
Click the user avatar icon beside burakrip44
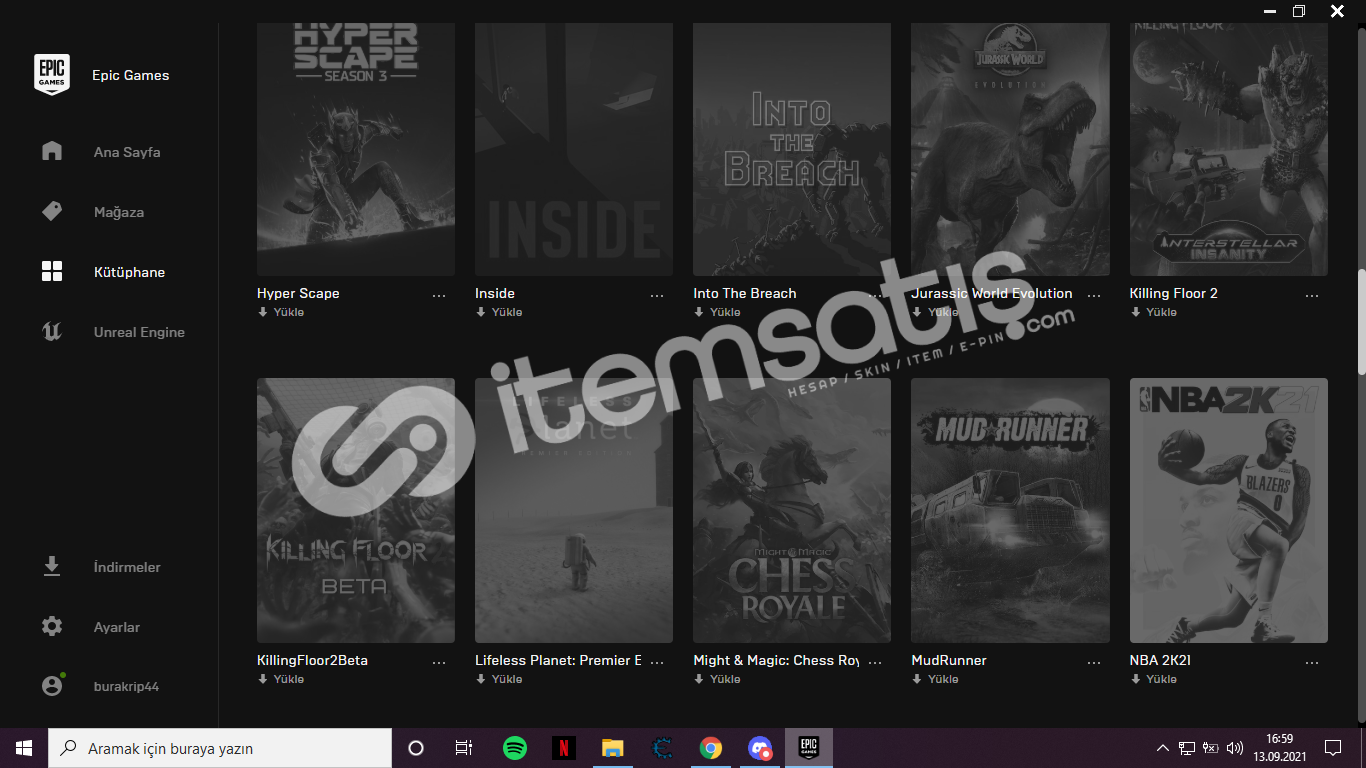[x=52, y=686]
